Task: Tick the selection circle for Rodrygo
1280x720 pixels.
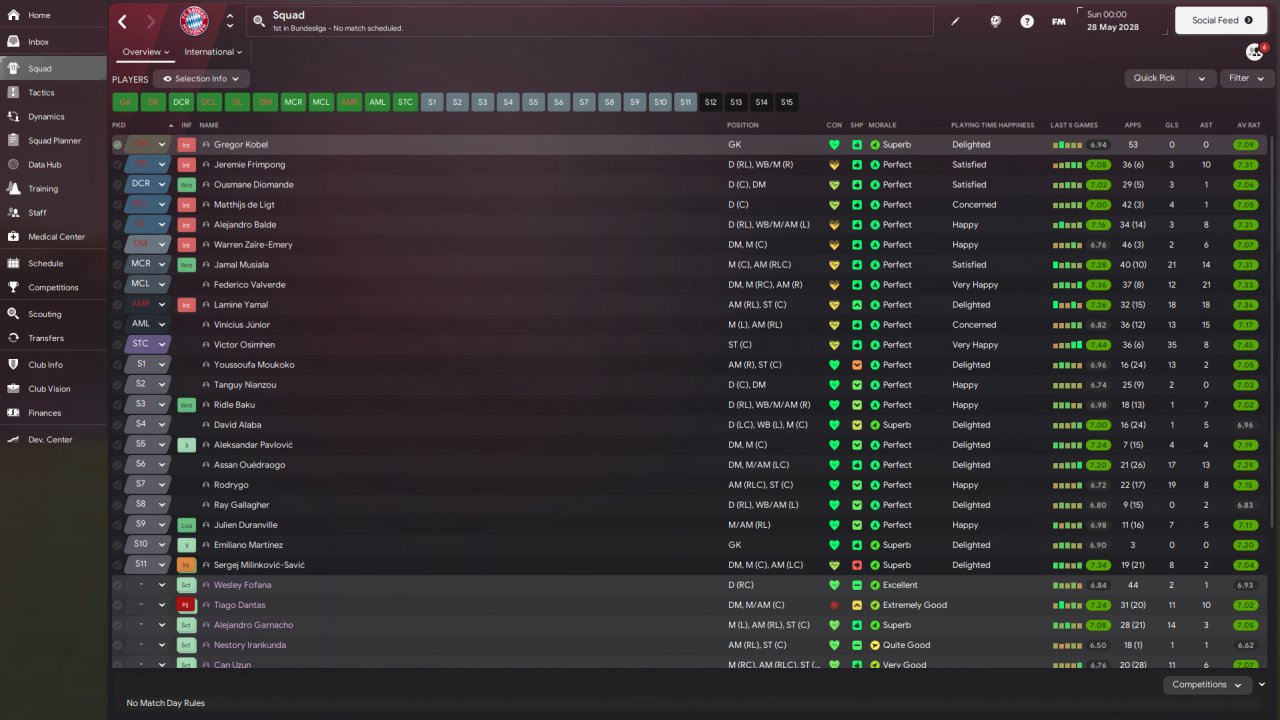Action: click(118, 485)
